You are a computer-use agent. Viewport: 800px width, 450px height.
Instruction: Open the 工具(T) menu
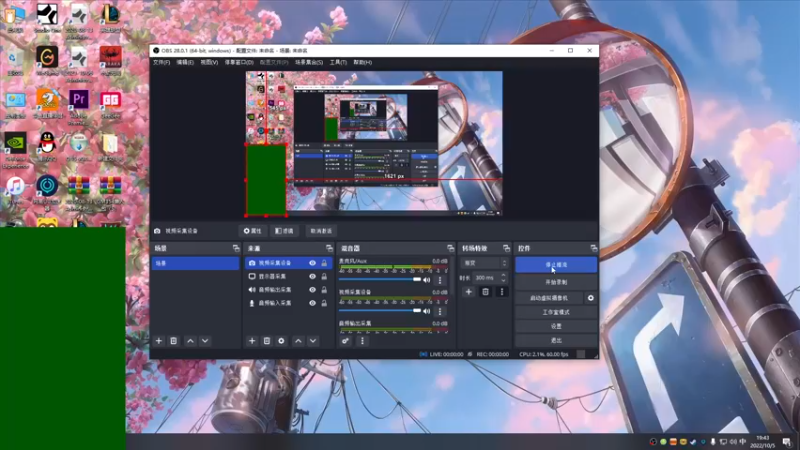tap(338, 62)
